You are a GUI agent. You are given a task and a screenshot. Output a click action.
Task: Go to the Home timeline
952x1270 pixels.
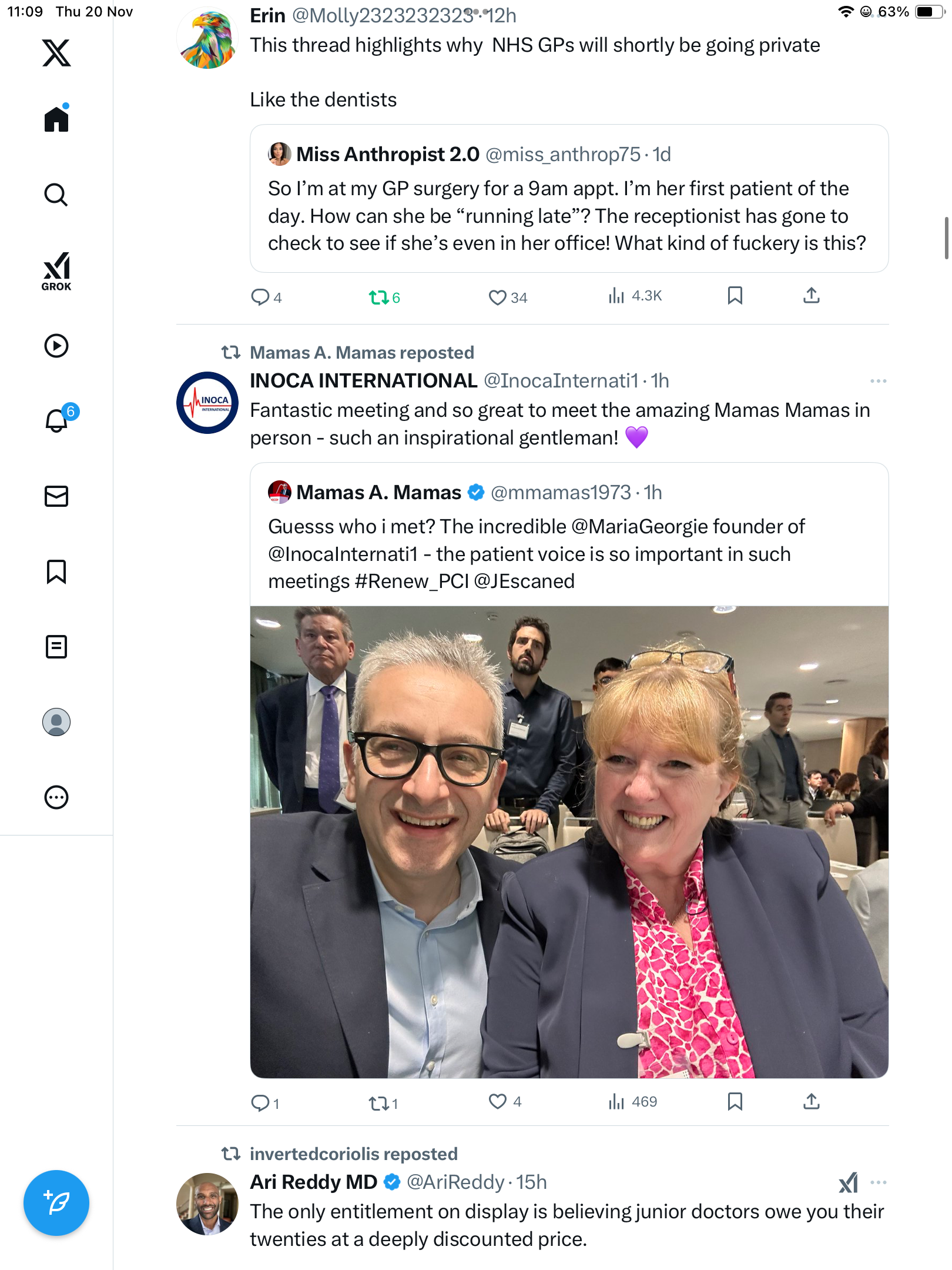56,119
